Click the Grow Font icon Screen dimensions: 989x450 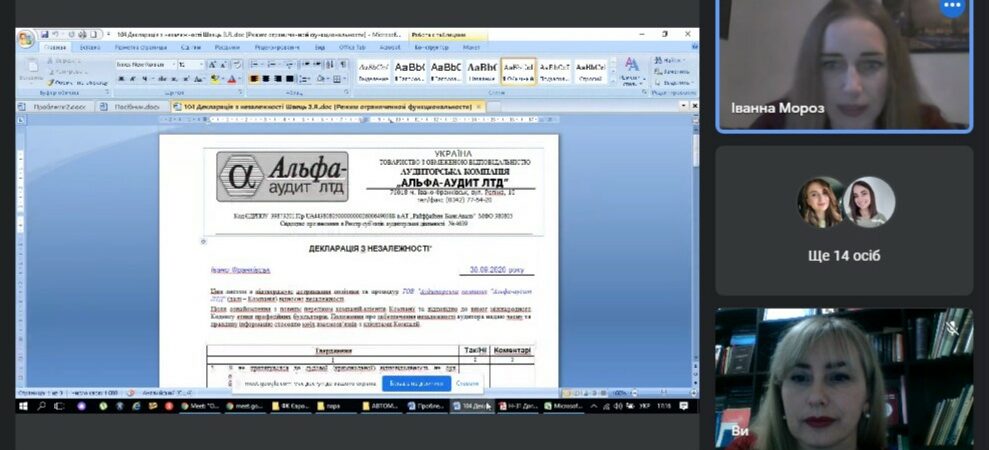(212, 64)
